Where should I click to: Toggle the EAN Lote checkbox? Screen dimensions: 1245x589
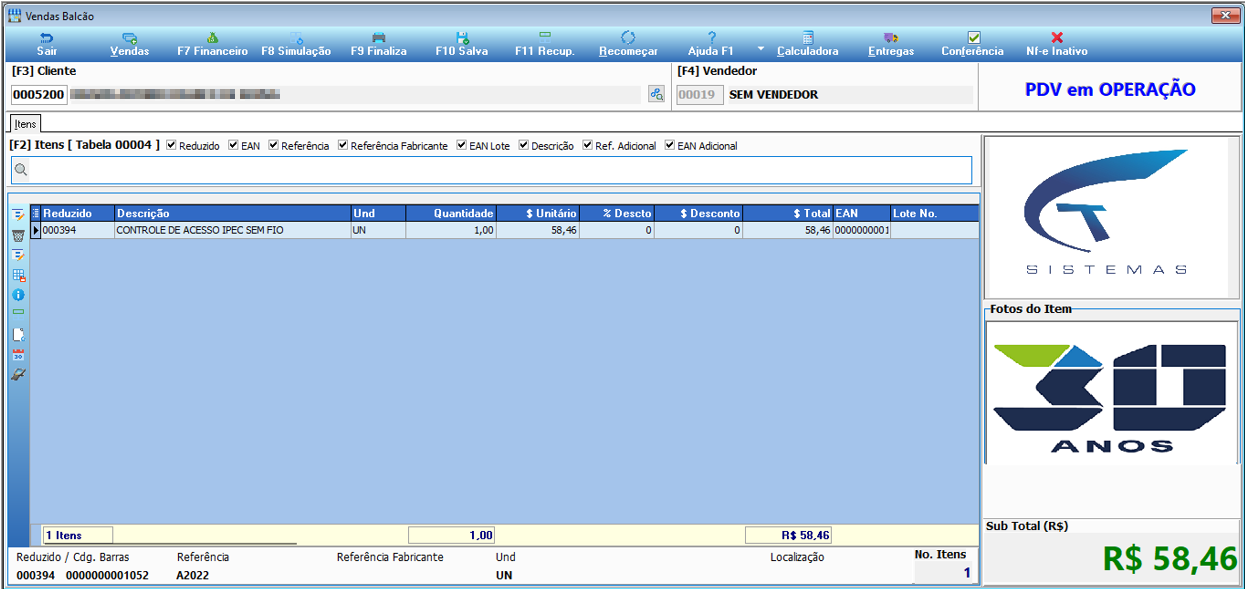pyautogui.click(x=462, y=146)
